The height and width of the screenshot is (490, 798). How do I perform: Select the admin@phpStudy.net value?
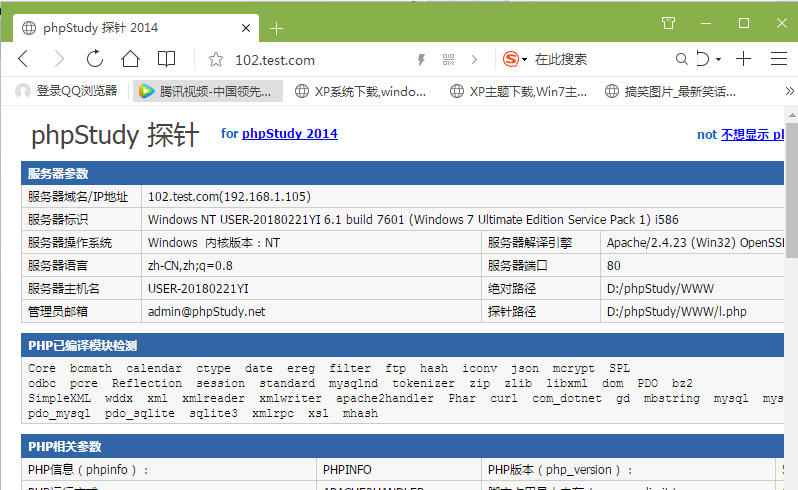click(207, 311)
